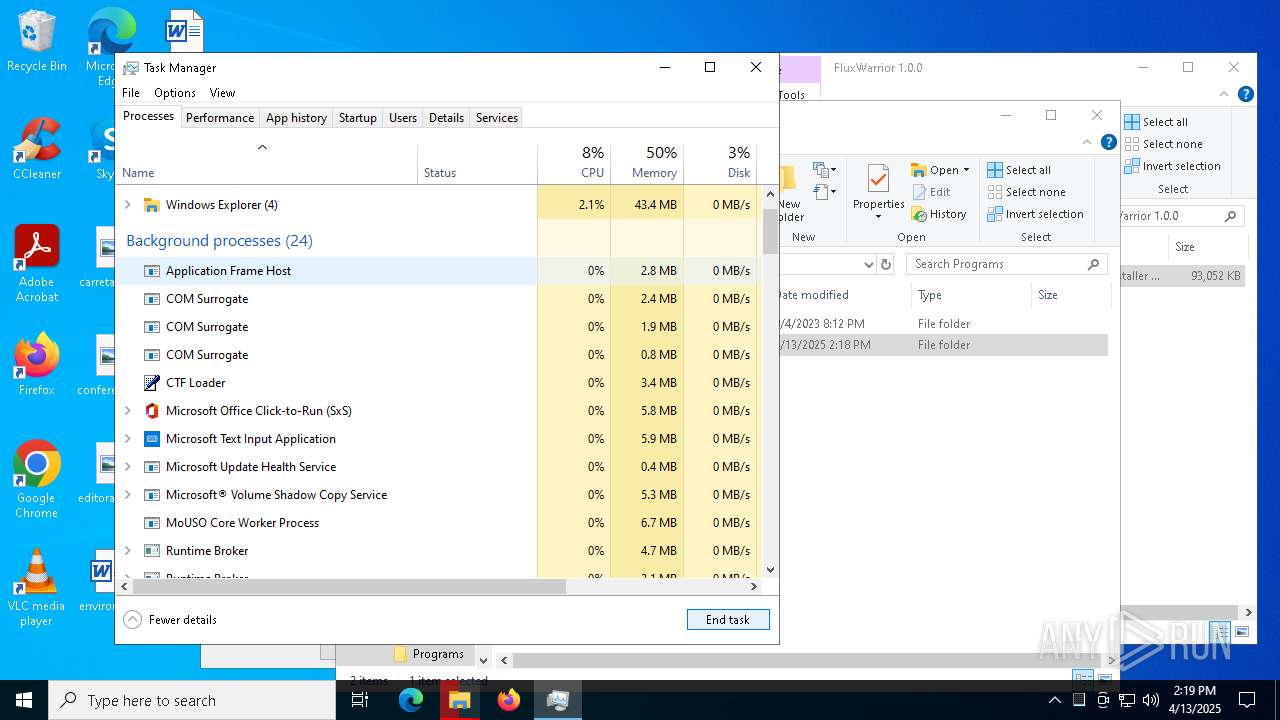Click the Task Manager horizontal scrollbar thumb
The width and height of the screenshot is (1280, 720).
350,587
